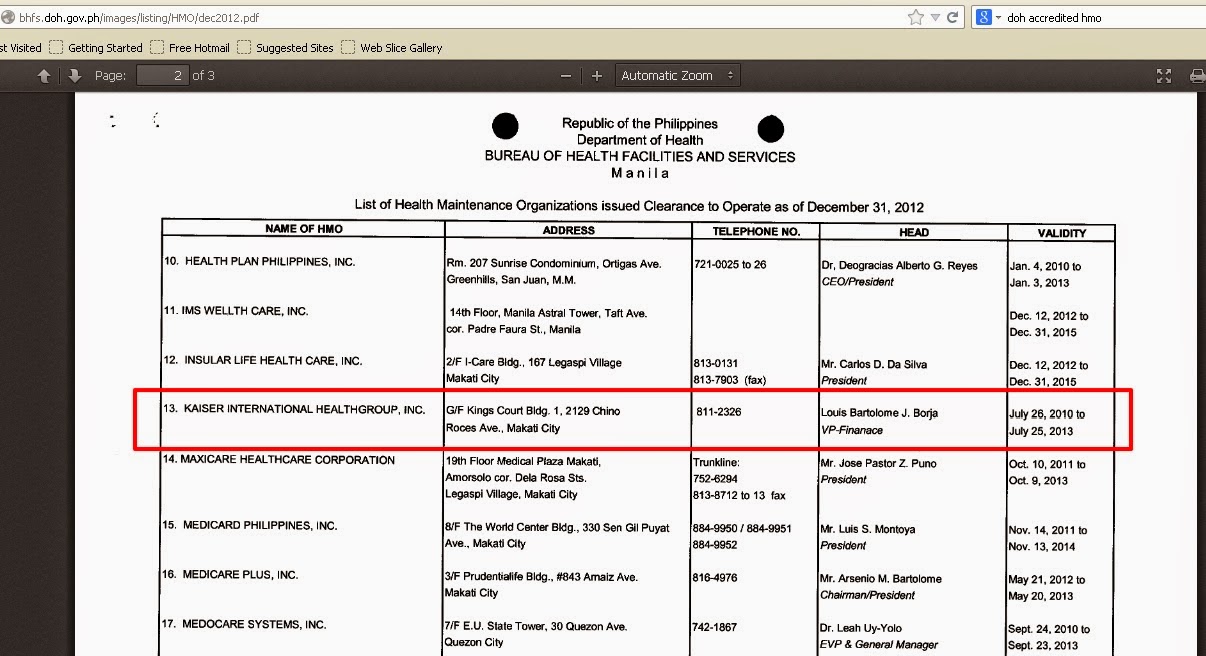Click telephone number 742-1867
Screen dimensions: 1206x656
pyautogui.click(x=715, y=627)
